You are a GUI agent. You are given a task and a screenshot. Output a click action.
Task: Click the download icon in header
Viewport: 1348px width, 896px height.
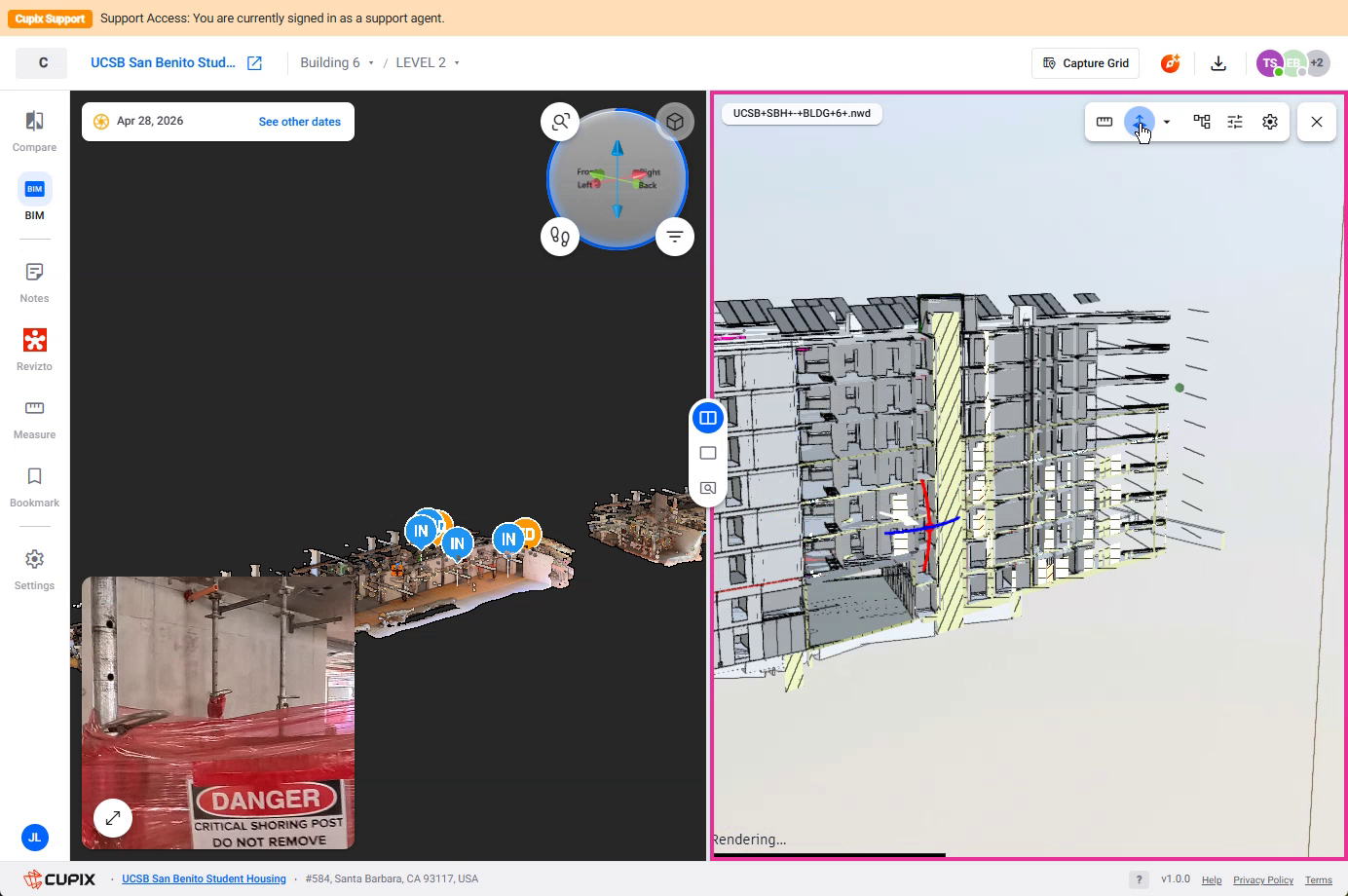(1217, 63)
